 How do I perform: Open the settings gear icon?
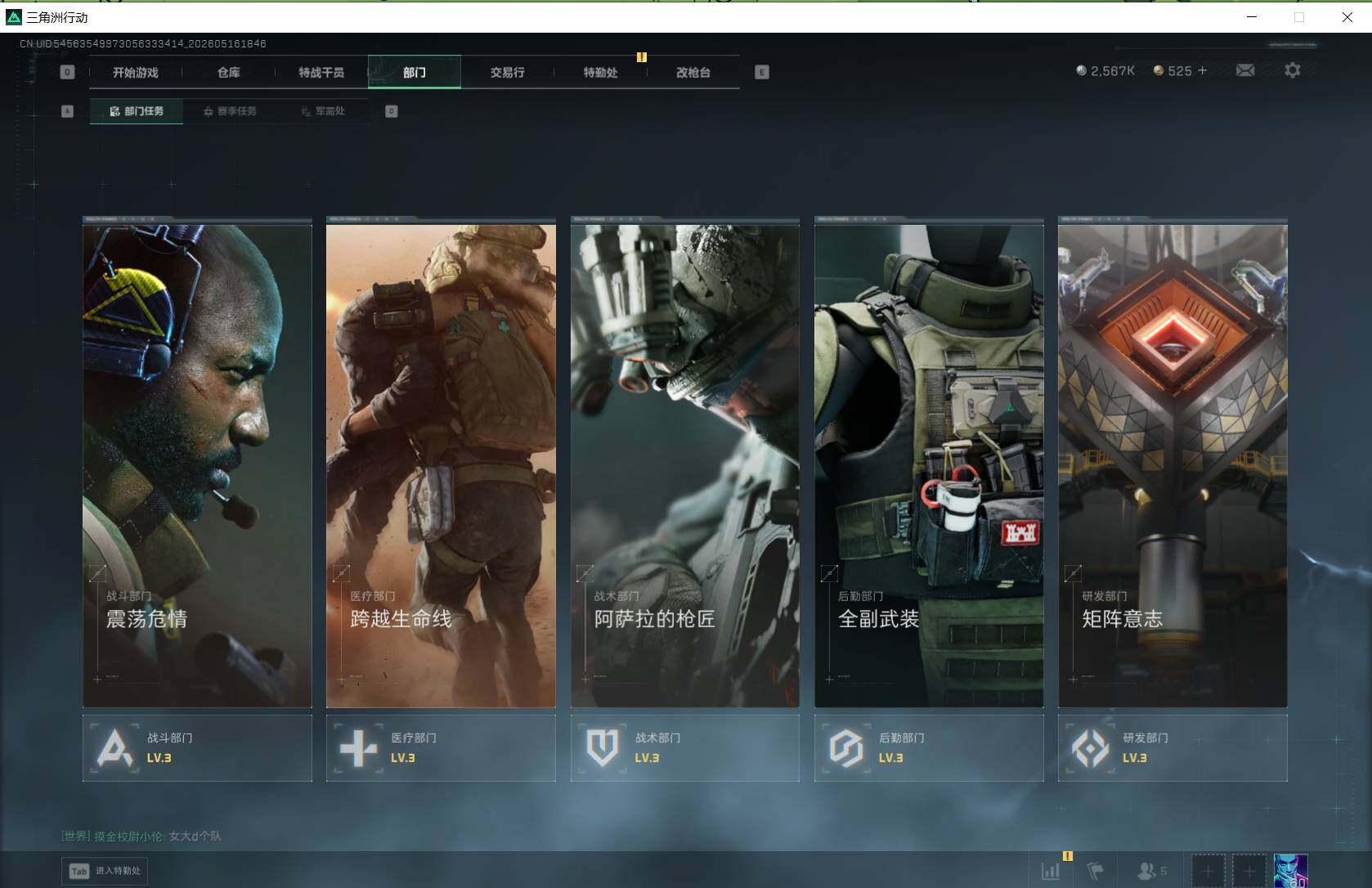point(1293,71)
